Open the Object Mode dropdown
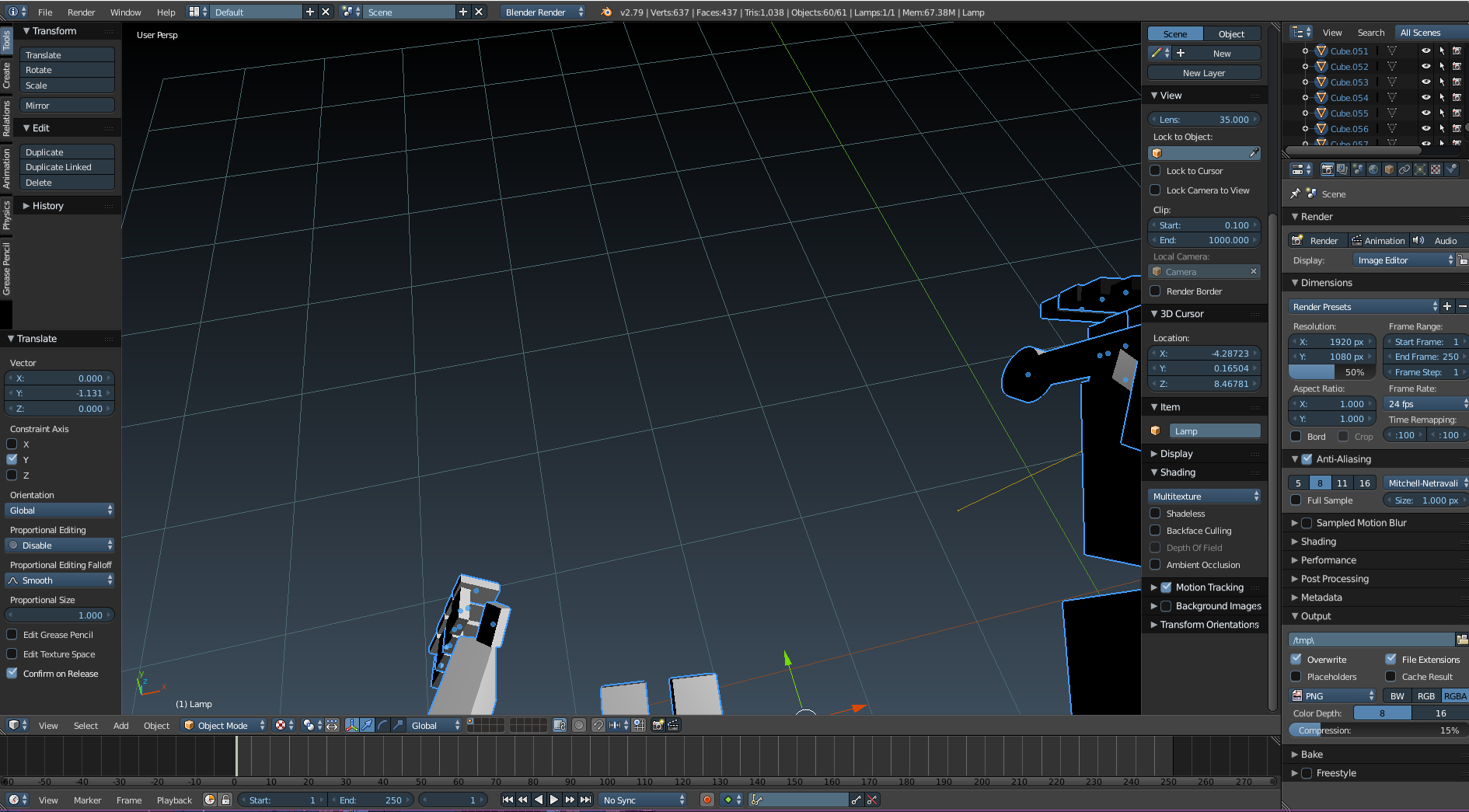Image resolution: width=1469 pixels, height=812 pixels. click(x=224, y=725)
